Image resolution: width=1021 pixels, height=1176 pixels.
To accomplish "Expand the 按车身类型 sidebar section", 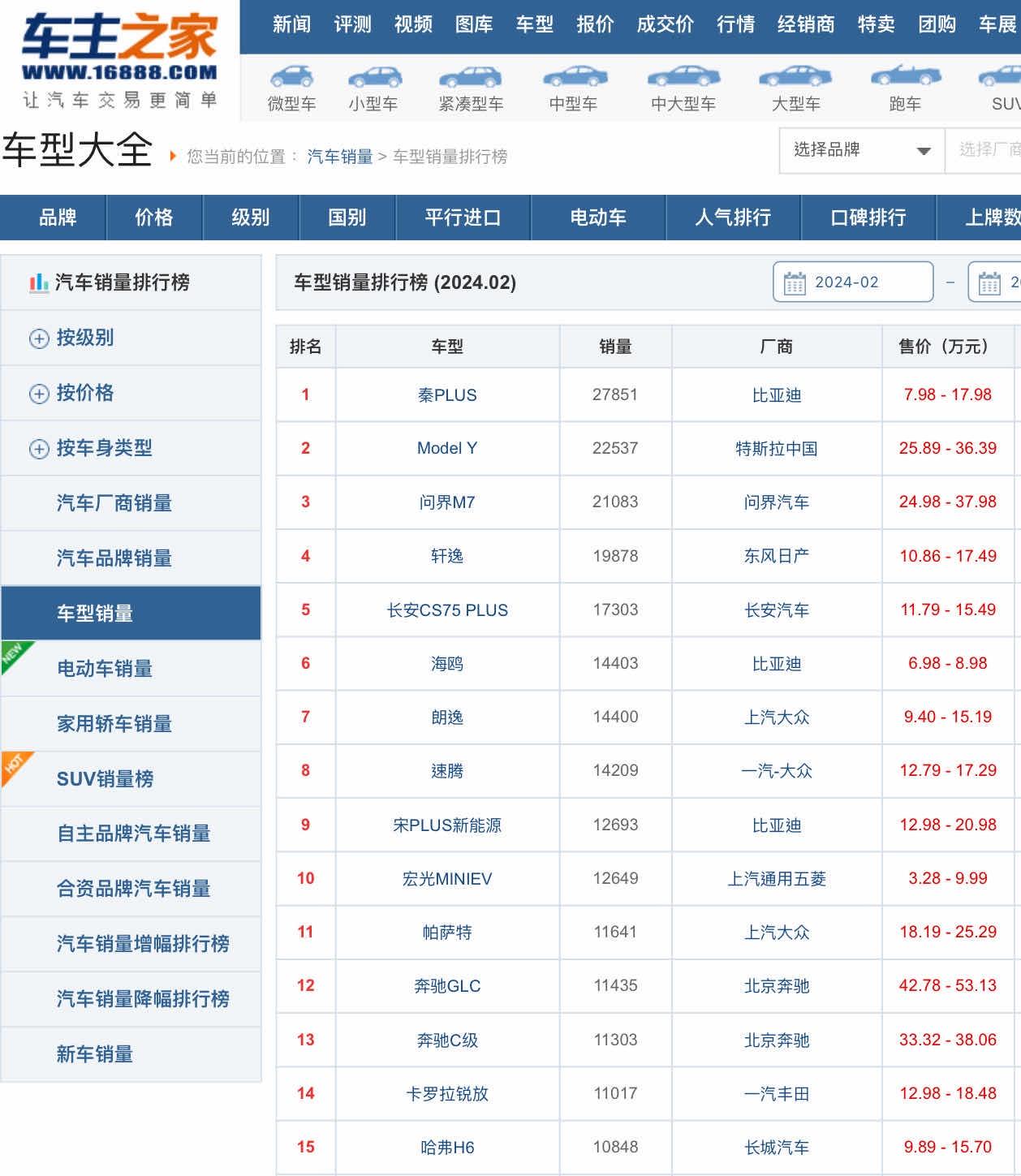I will tap(39, 449).
